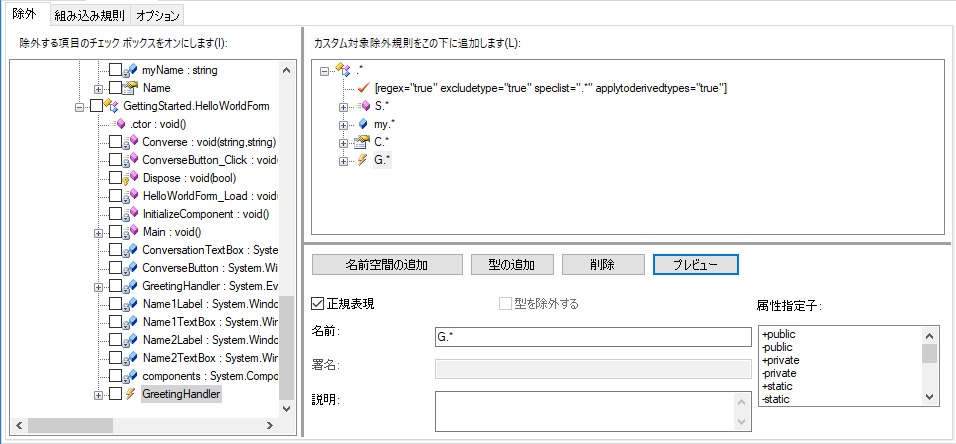Uncheck the 正規表現 checkbox
The height and width of the screenshot is (444, 956).
click(317, 304)
